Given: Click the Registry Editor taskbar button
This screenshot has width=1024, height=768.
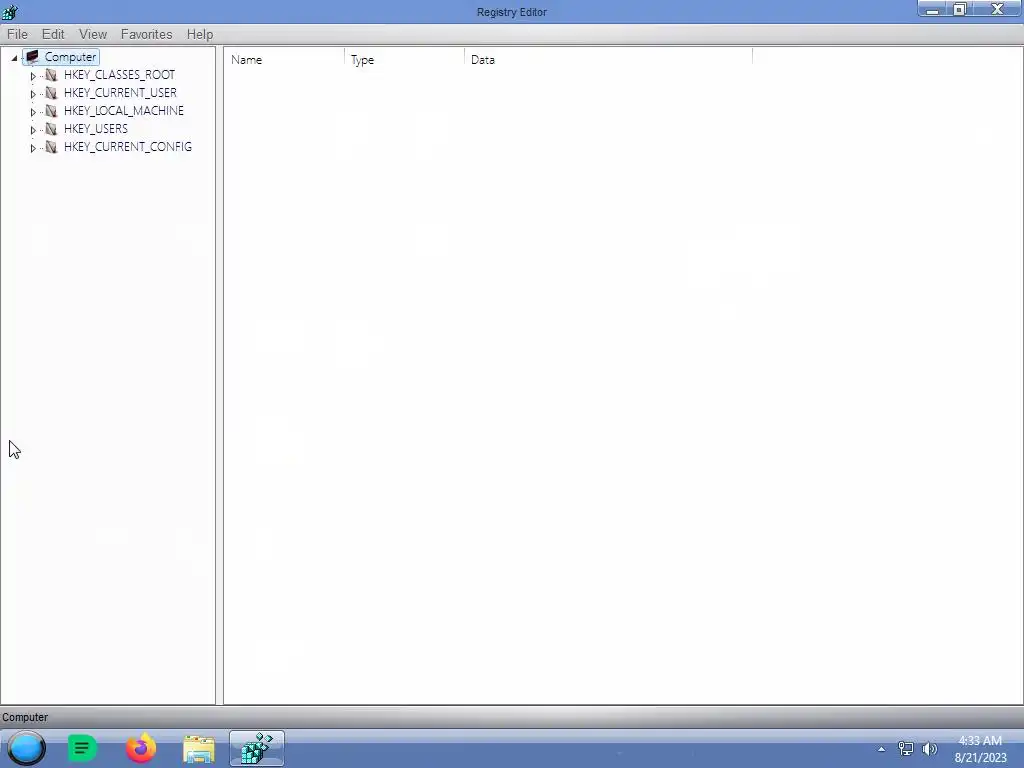Looking at the screenshot, I should 257,748.
